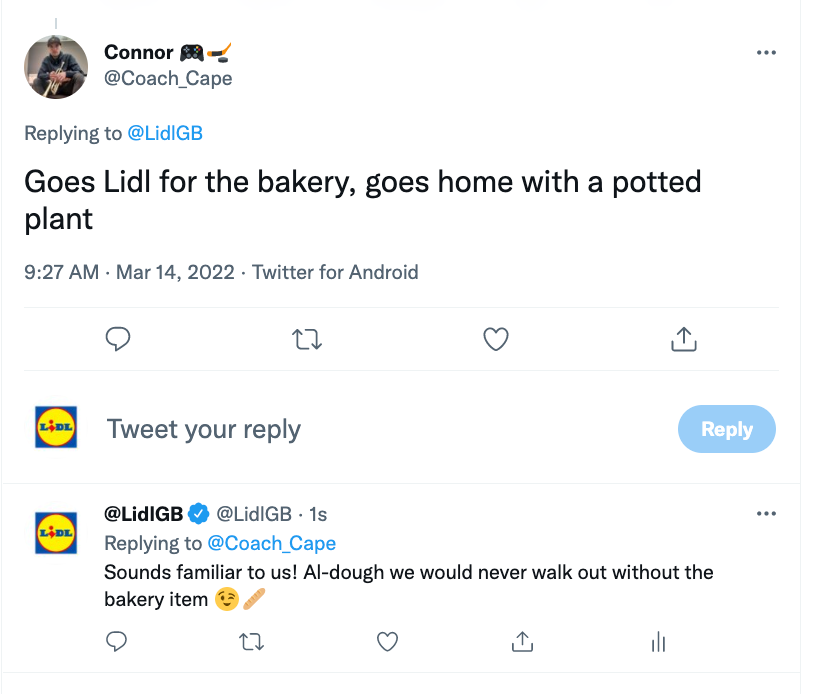Open more options on Connor's tweet

tap(766, 52)
